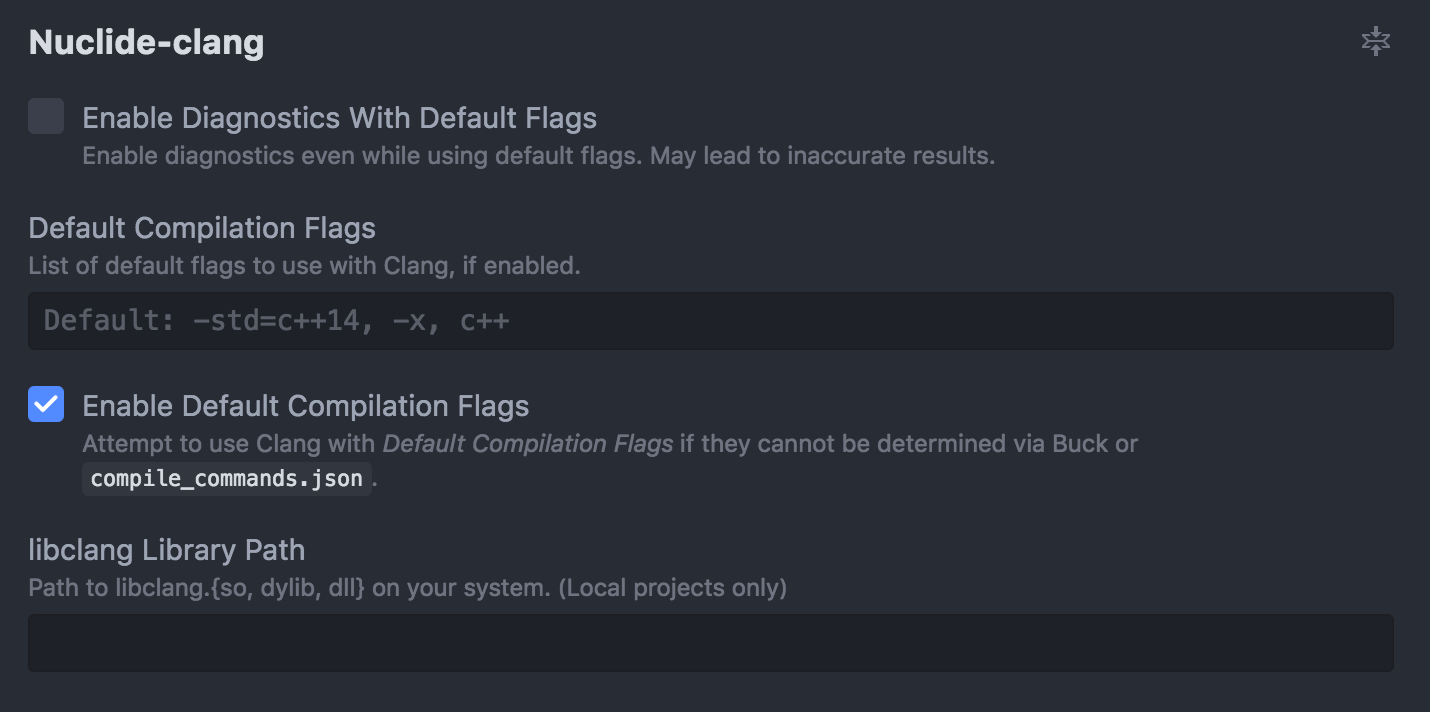Click the 'Enable diagnostics even while using' description
The width and height of the screenshot is (1430, 712).
[x=261, y=156]
